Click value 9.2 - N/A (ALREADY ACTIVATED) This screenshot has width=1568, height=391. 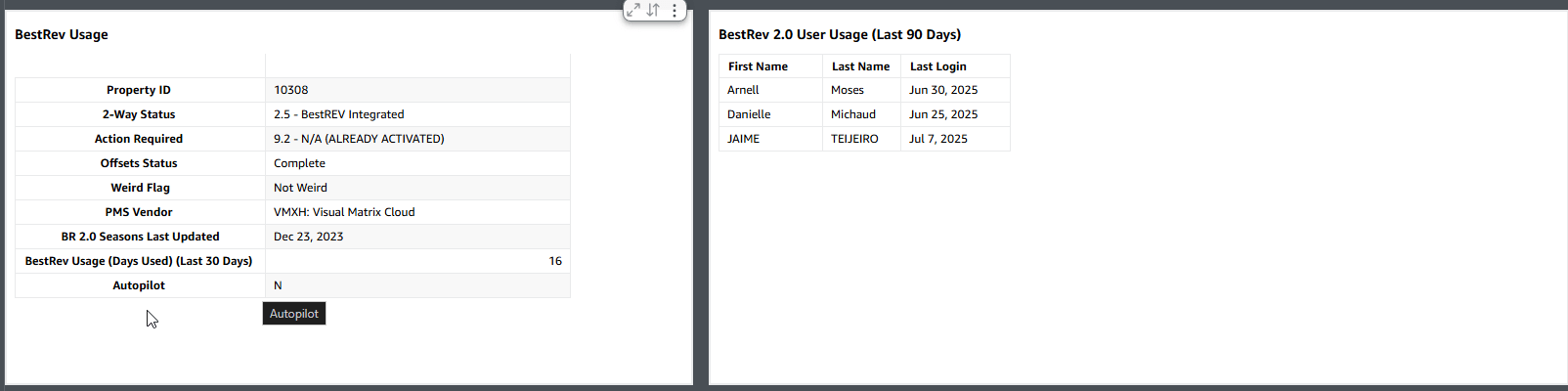click(x=359, y=139)
